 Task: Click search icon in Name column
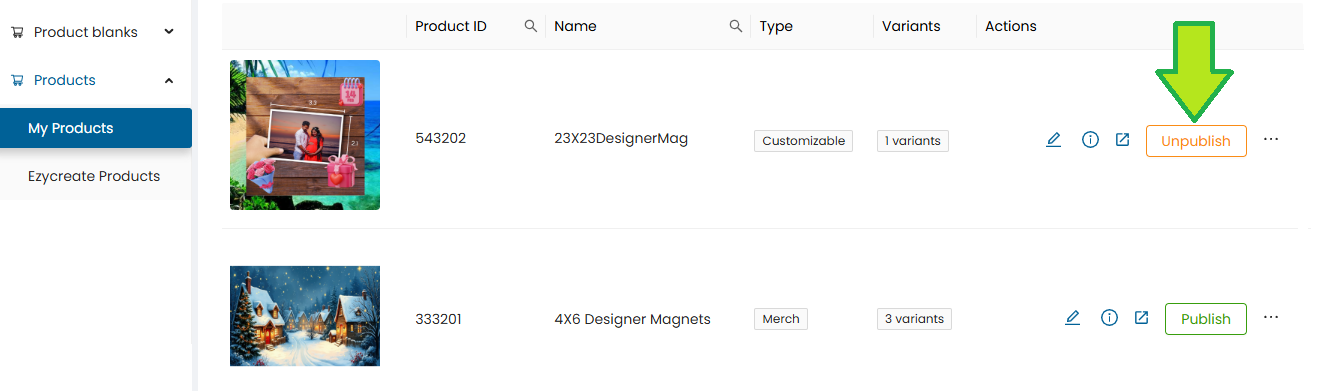(736, 26)
